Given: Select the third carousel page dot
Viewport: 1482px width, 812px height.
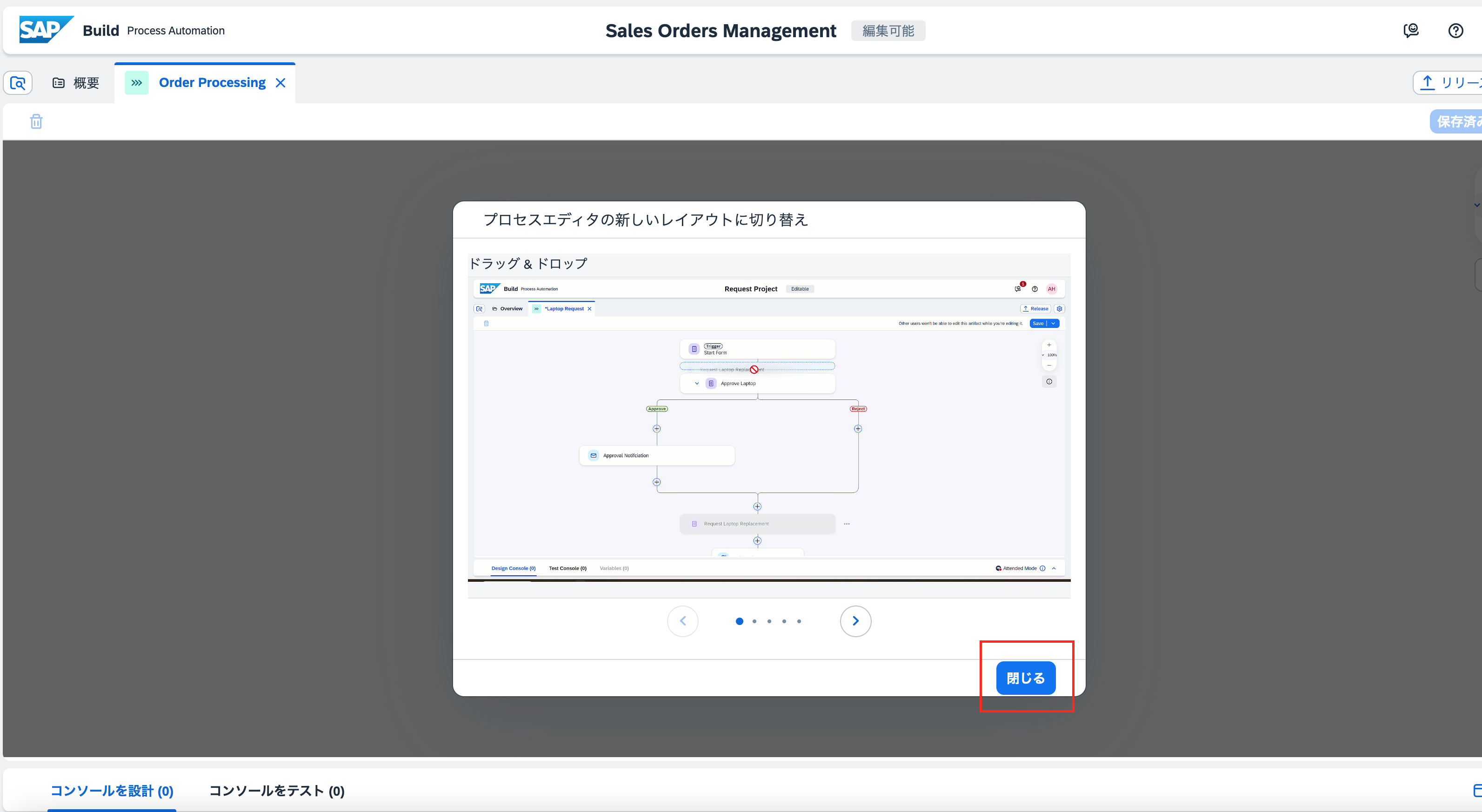Looking at the screenshot, I should click(x=769, y=621).
